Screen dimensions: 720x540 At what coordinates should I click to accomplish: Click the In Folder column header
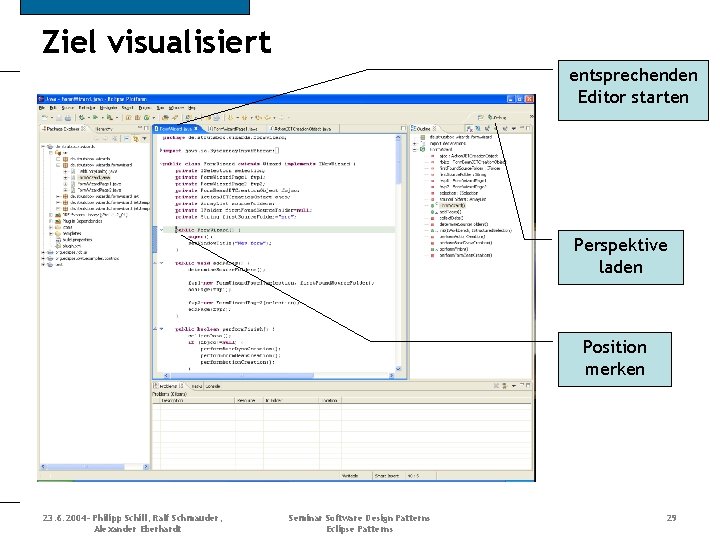pos(291,400)
